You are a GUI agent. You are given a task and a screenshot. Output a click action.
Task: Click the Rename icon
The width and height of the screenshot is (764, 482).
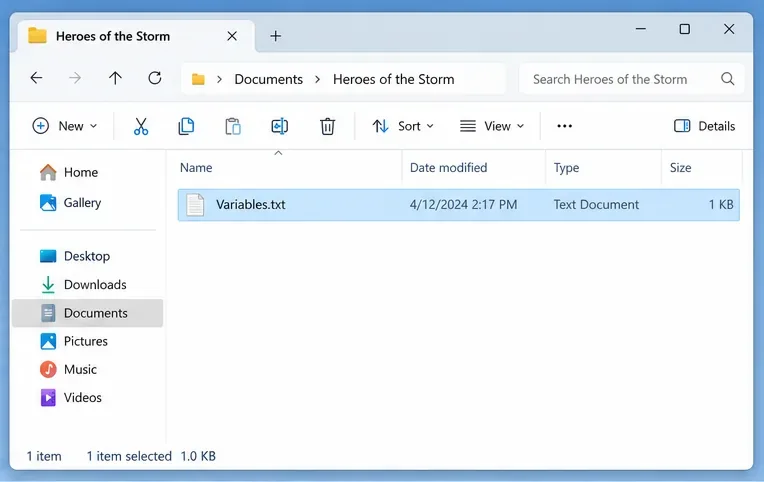[x=280, y=126]
